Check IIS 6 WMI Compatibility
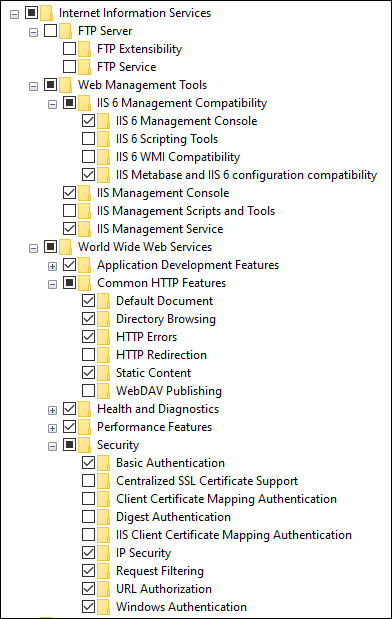Screen dimensions: 392x619 tap(88, 156)
